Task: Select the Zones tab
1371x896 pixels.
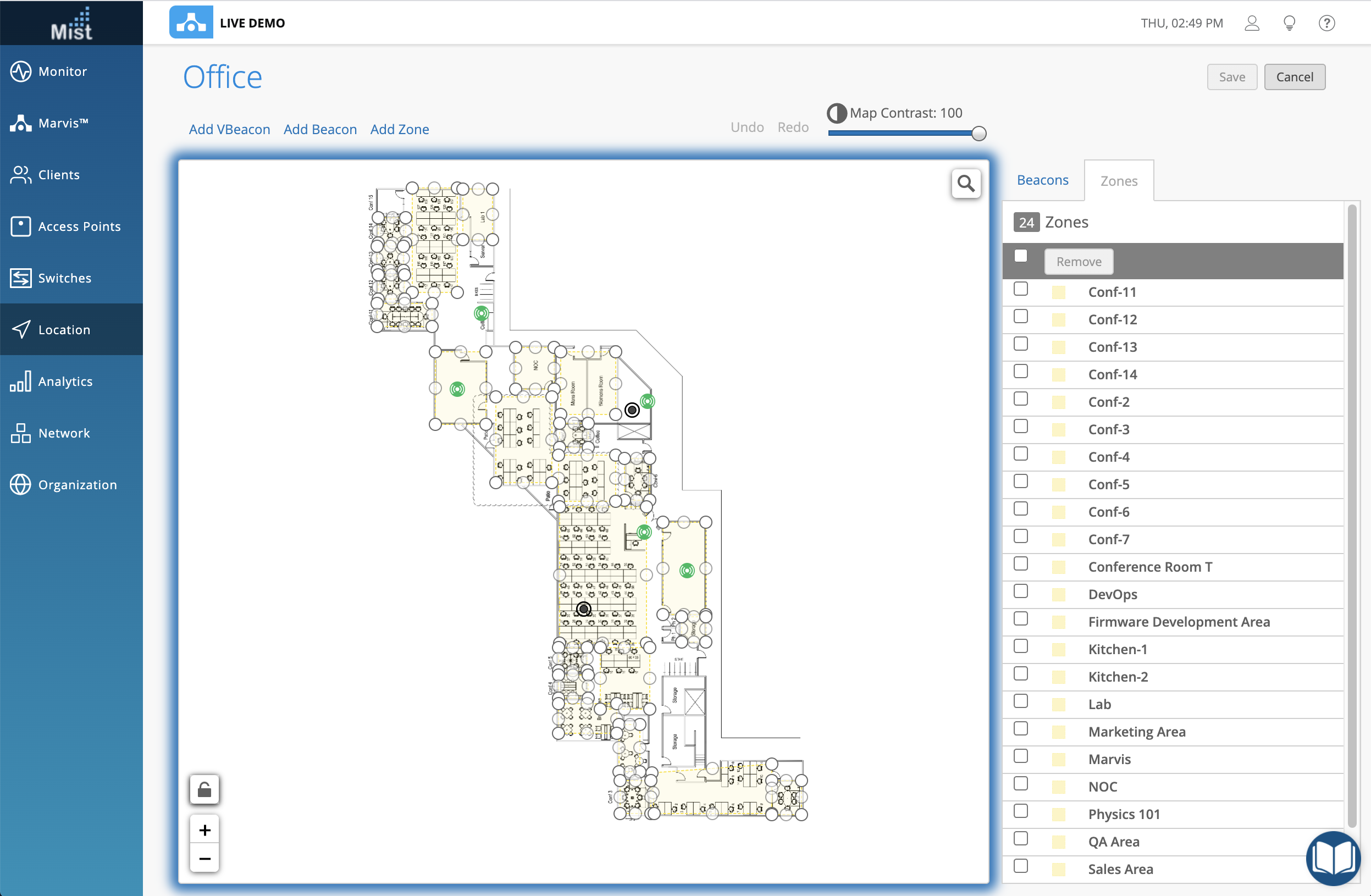Action: tap(1118, 181)
